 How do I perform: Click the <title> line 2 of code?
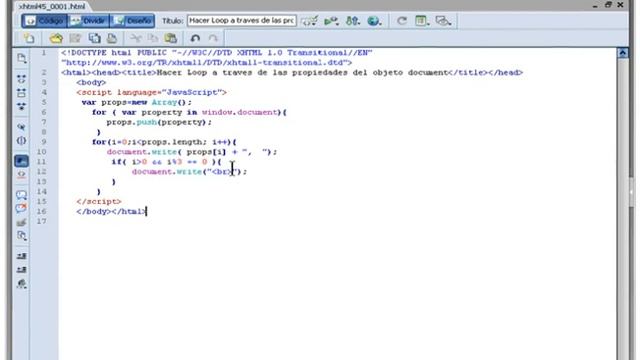pyautogui.click(x=292, y=73)
